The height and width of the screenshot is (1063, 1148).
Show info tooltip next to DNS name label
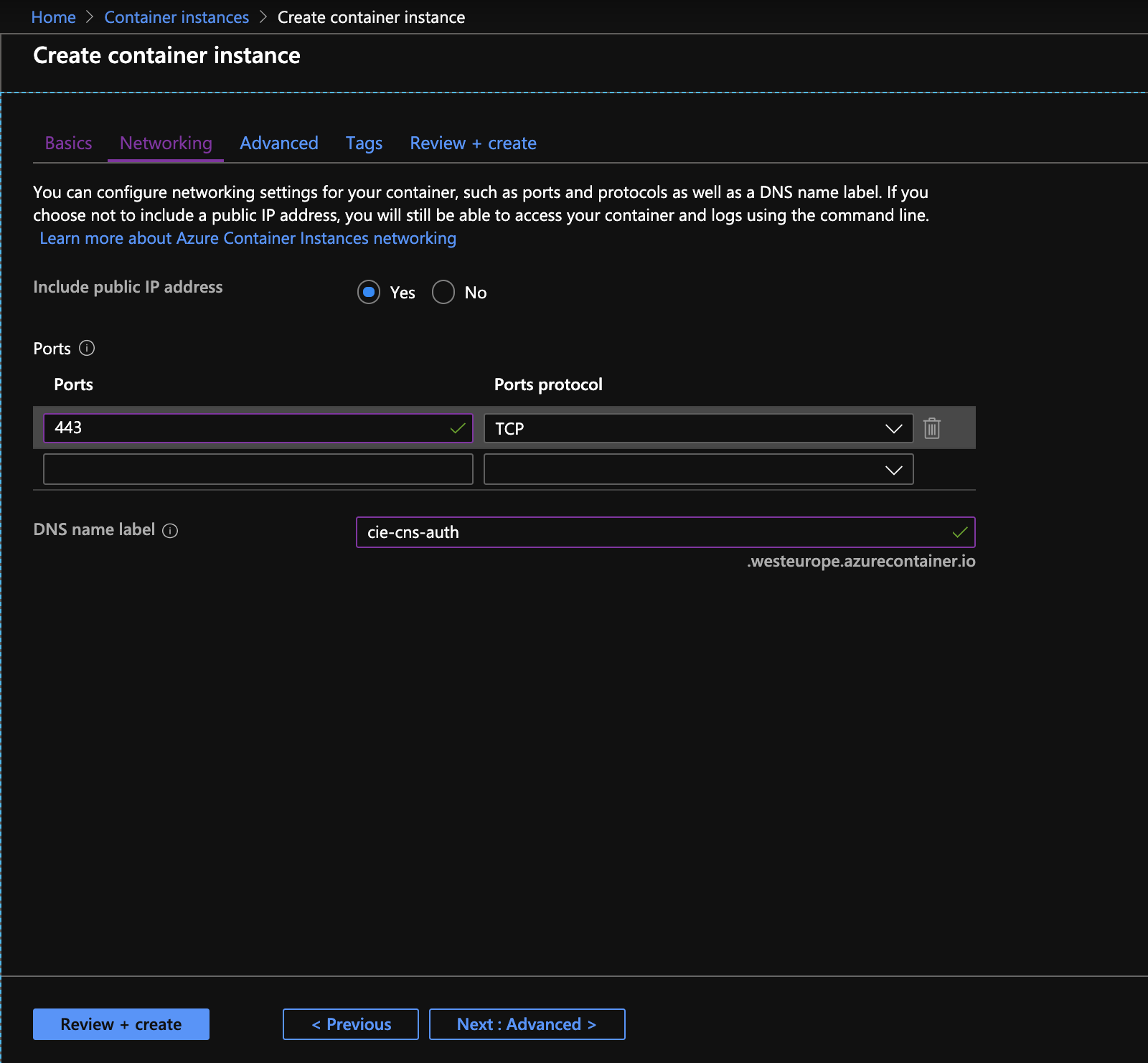point(170,530)
